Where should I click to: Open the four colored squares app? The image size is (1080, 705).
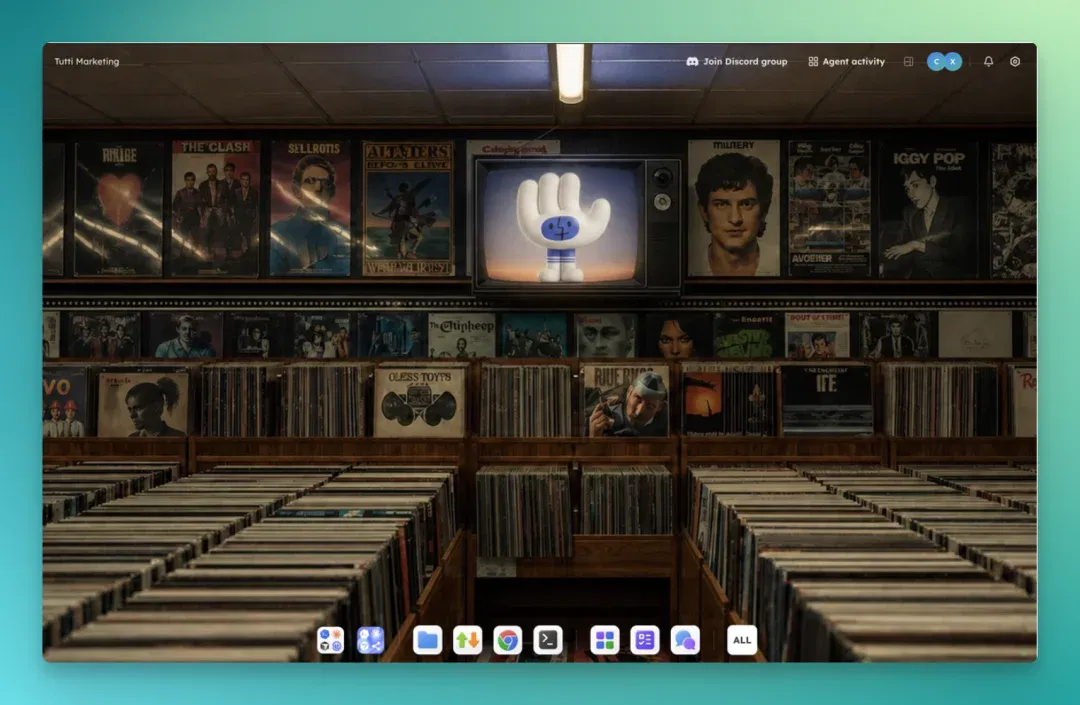point(605,640)
